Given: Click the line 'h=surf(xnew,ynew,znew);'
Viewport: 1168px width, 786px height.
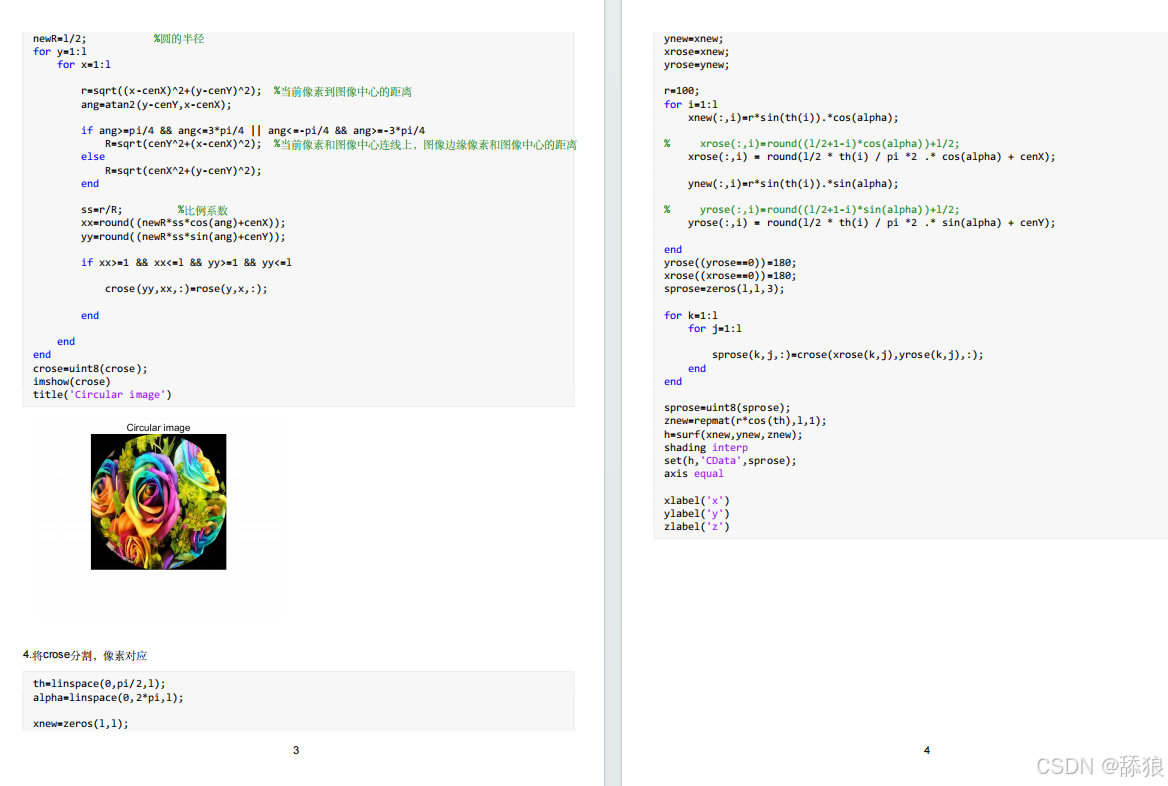Looking at the screenshot, I should tap(733, 435).
